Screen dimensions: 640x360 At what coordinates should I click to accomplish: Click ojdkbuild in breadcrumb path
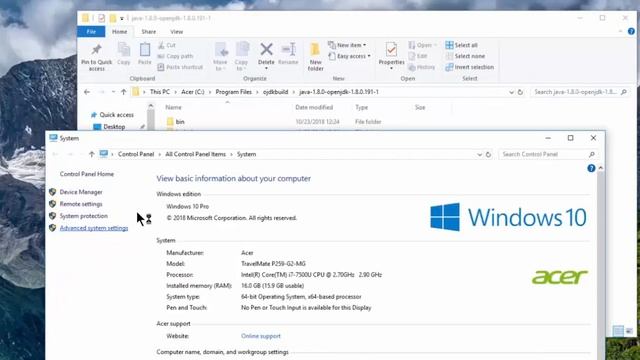click(276, 92)
